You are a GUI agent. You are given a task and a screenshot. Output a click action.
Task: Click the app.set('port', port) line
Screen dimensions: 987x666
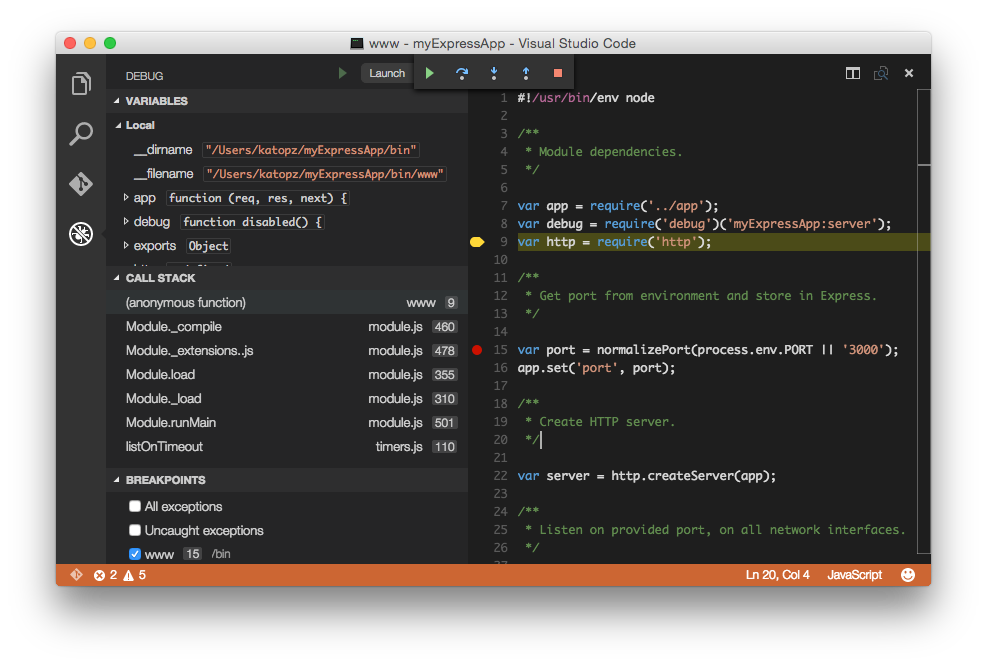[596, 368]
